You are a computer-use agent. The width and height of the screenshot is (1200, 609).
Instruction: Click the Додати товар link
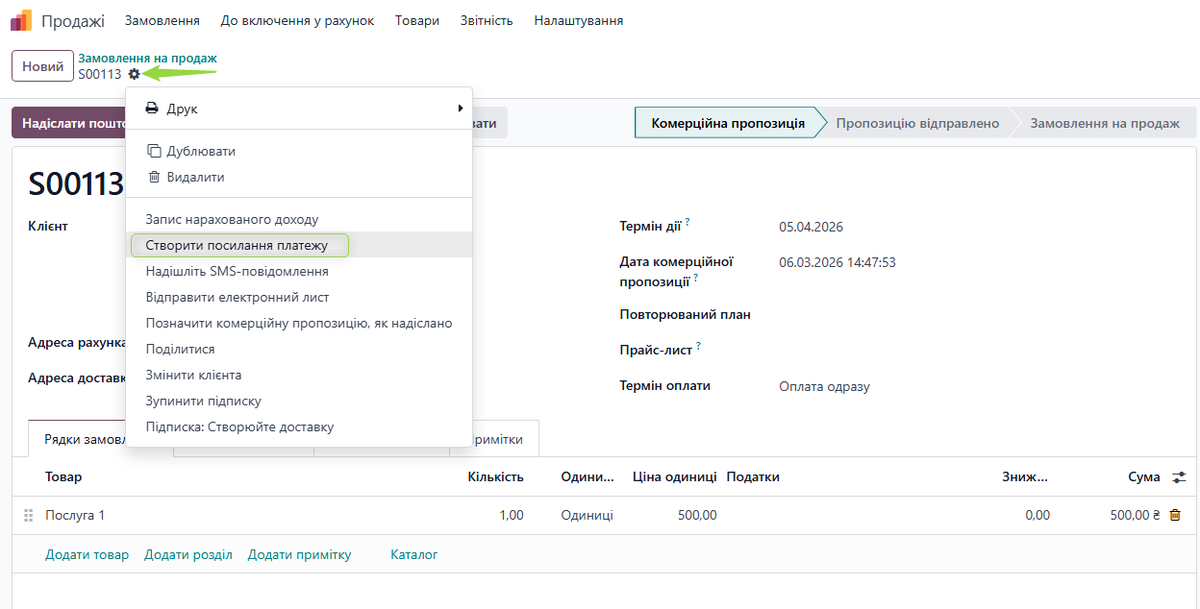[x=87, y=554]
